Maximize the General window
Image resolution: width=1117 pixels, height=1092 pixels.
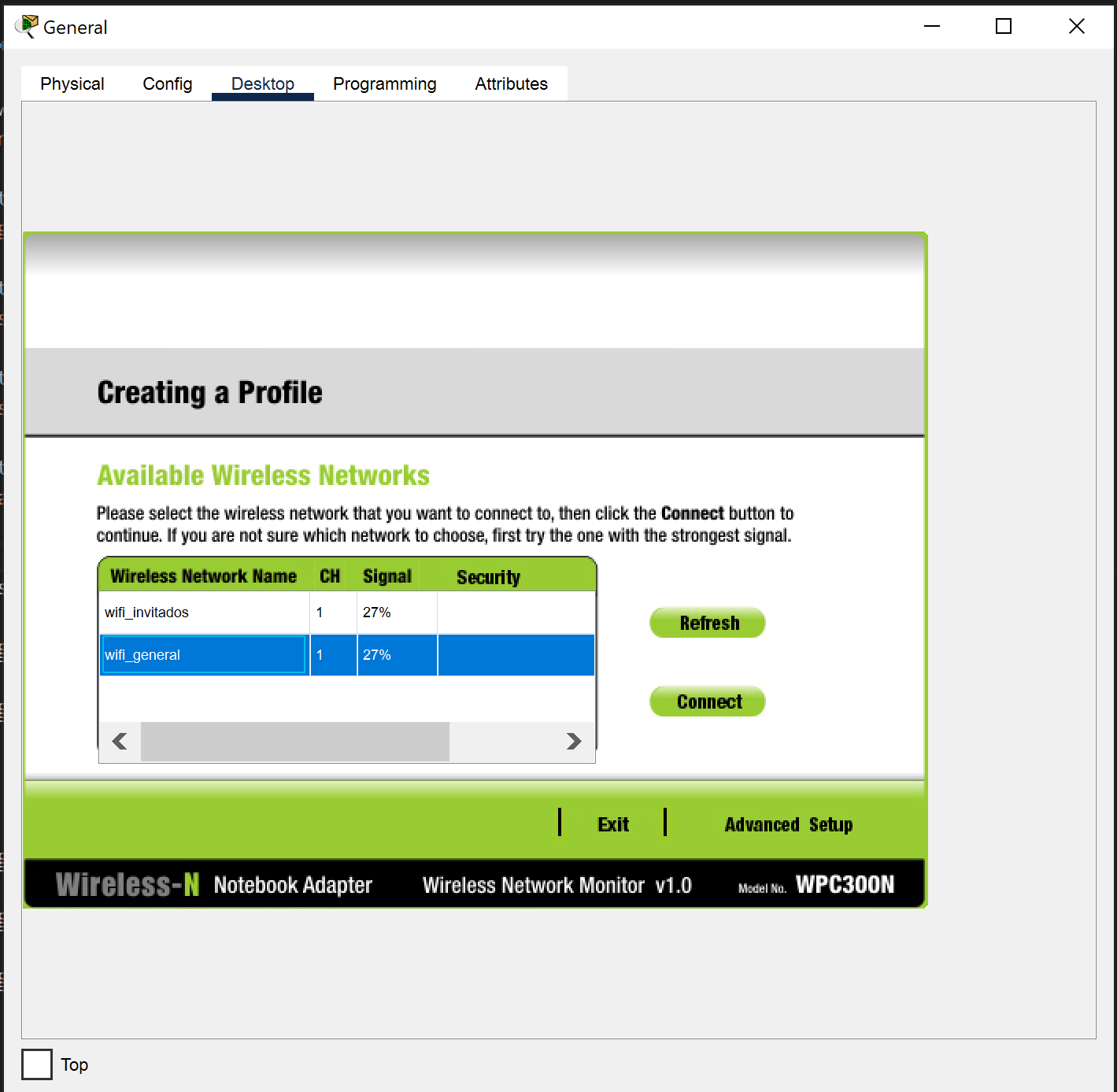tap(1004, 27)
